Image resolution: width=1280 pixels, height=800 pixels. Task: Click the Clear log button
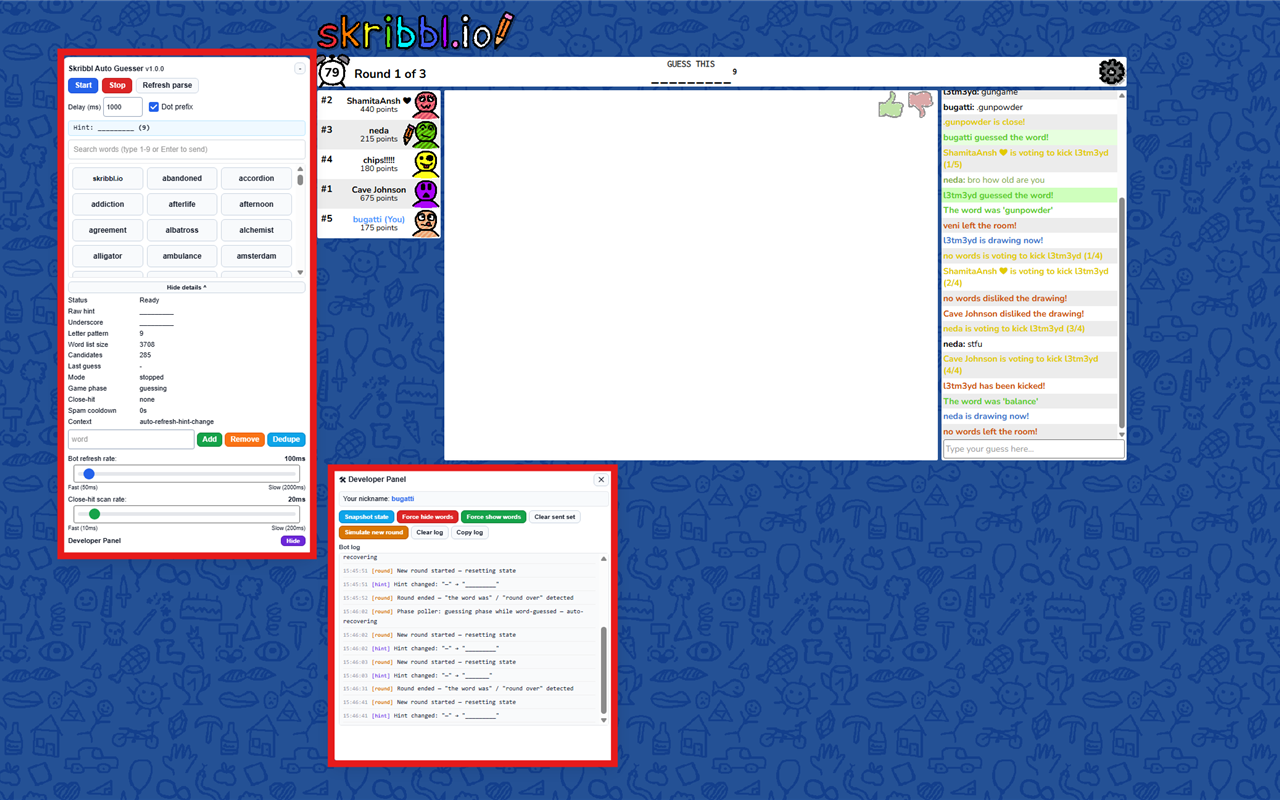click(430, 532)
